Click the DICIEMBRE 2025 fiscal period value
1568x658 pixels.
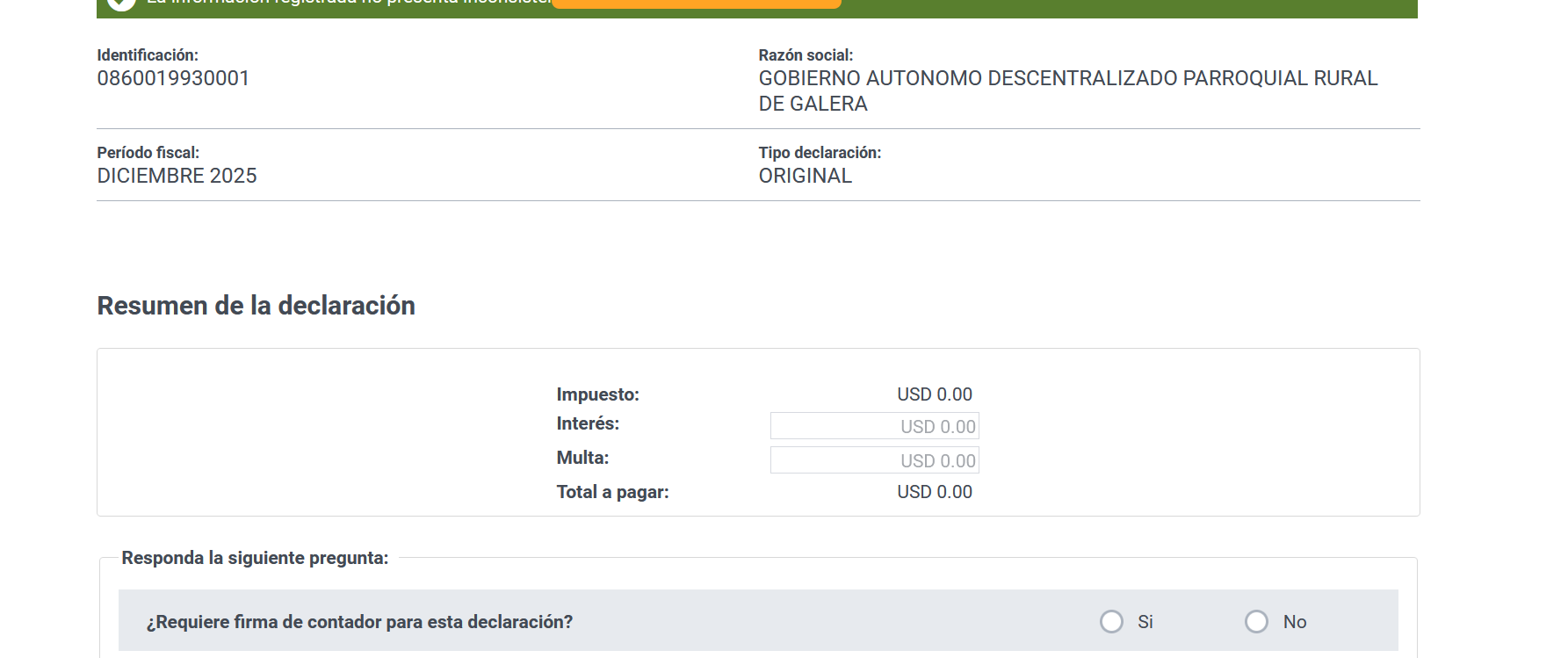[x=177, y=176]
